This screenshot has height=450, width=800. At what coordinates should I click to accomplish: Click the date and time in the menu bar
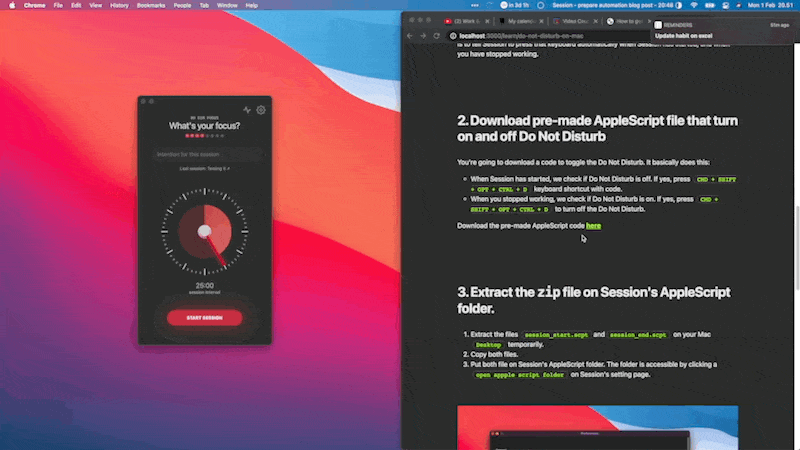coord(770,5)
